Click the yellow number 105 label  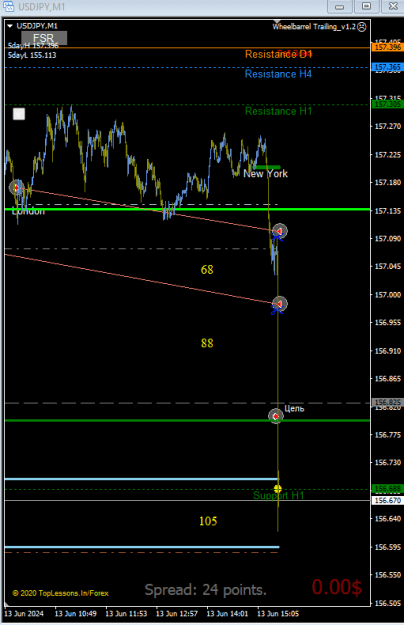pos(208,521)
